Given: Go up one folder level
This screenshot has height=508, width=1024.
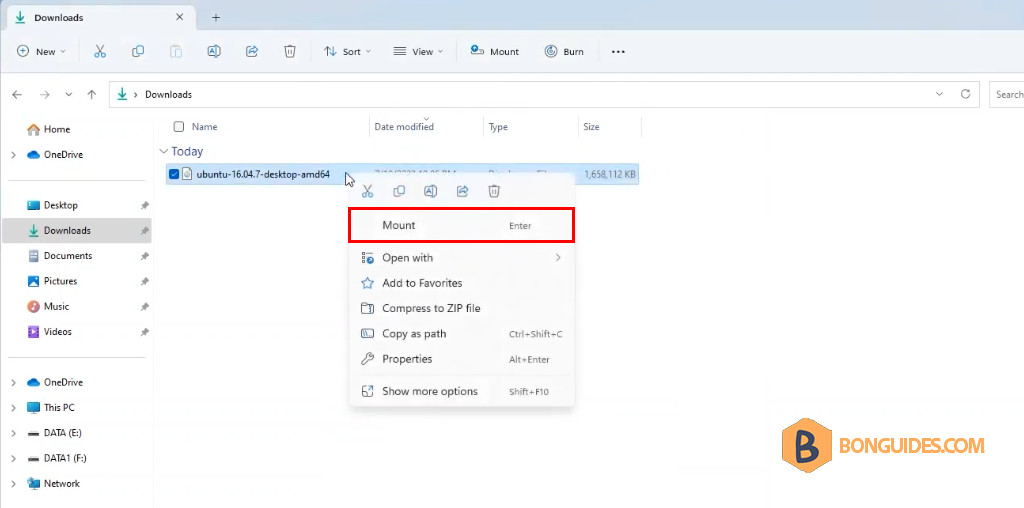Looking at the screenshot, I should pos(92,95).
